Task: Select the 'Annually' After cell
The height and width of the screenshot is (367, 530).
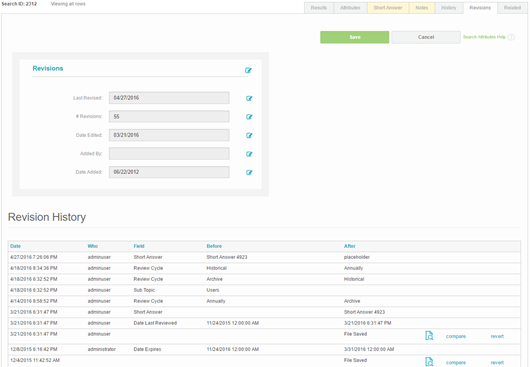Action: click(353, 268)
